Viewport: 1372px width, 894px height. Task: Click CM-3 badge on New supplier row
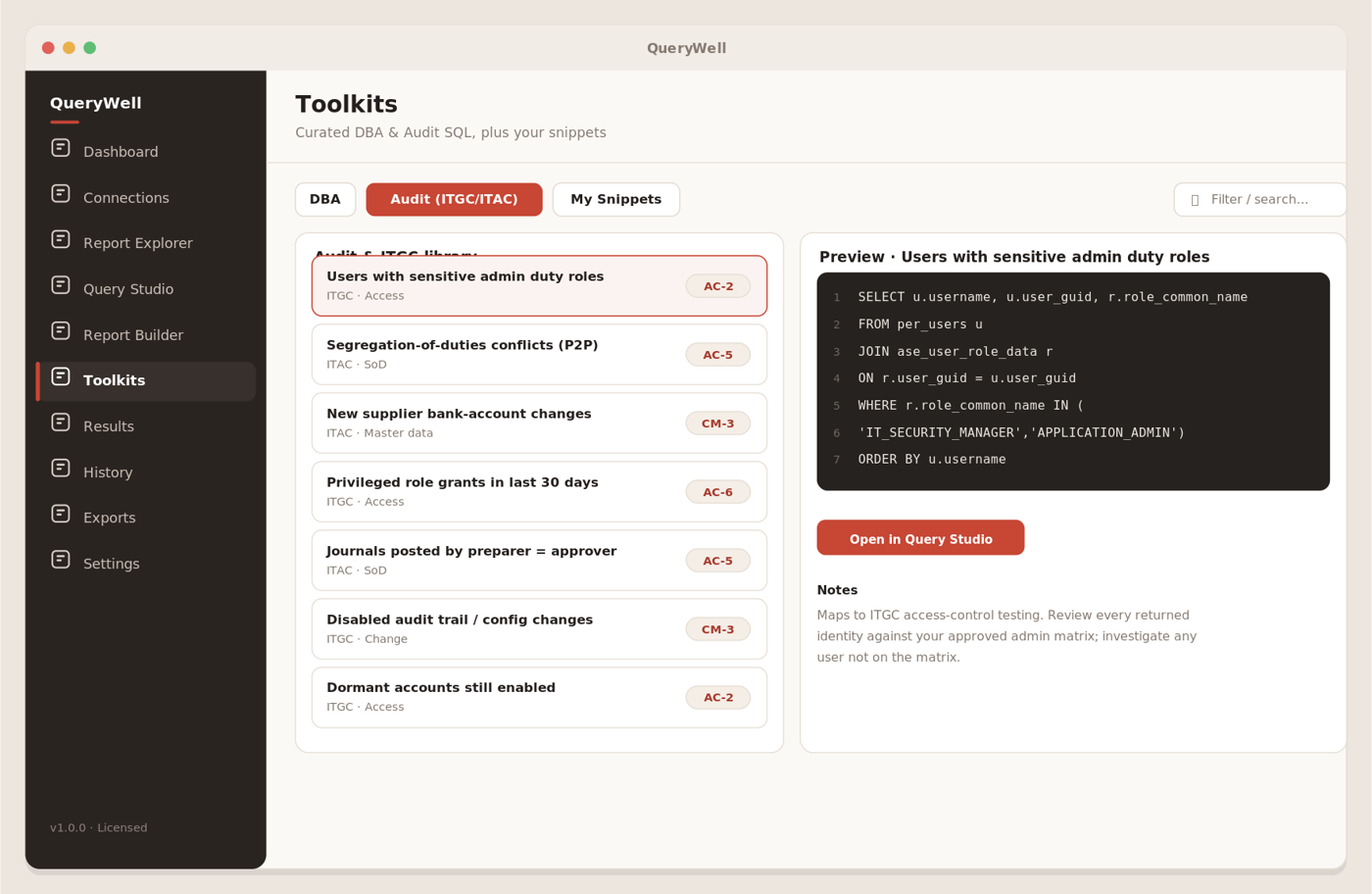[718, 423]
